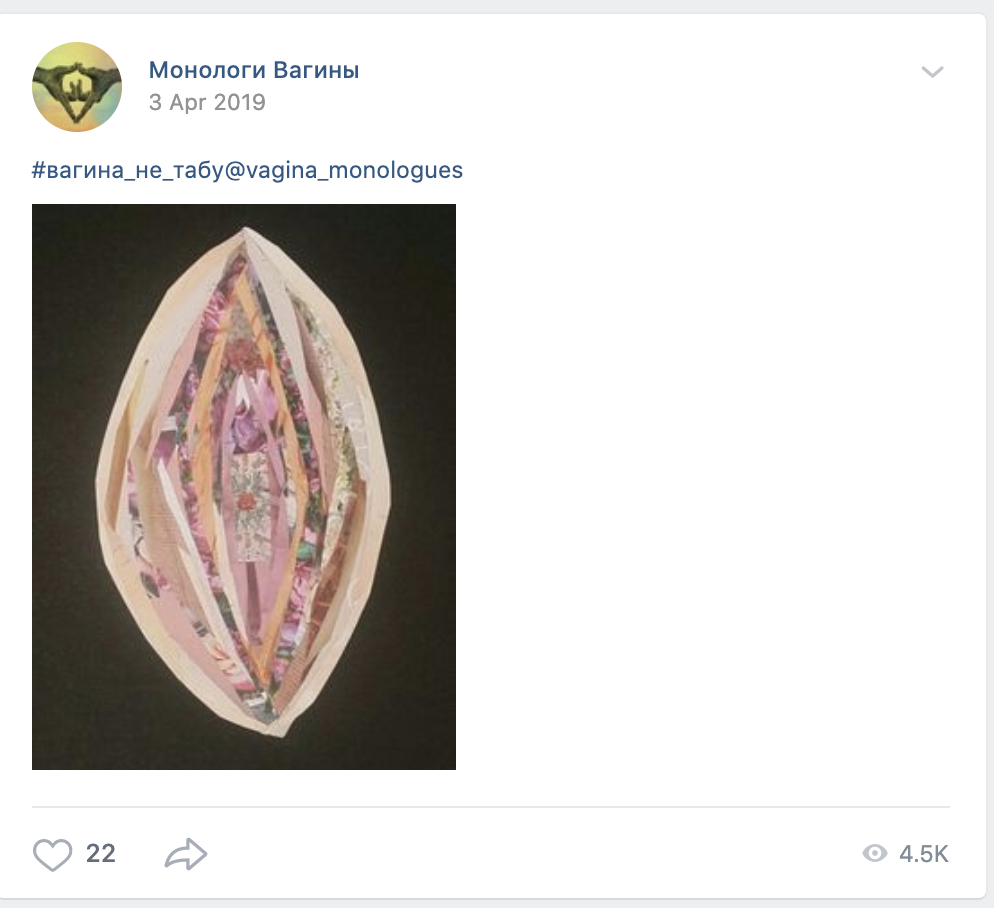The height and width of the screenshot is (908, 994).
Task: Open post options via the chevron arrow
Action: (x=932, y=72)
